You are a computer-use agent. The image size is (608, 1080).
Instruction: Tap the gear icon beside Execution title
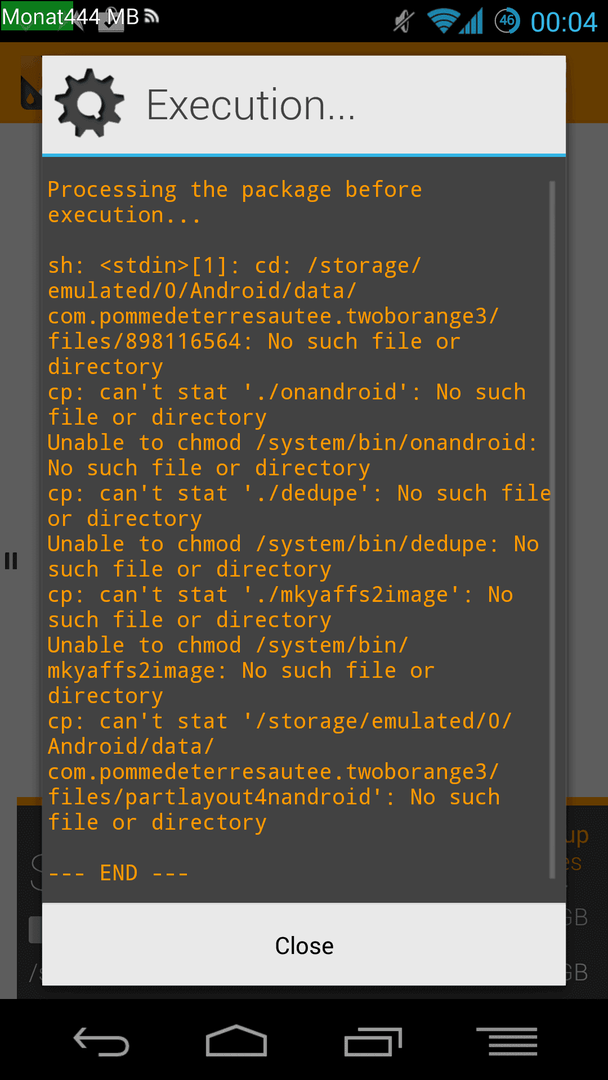90,104
